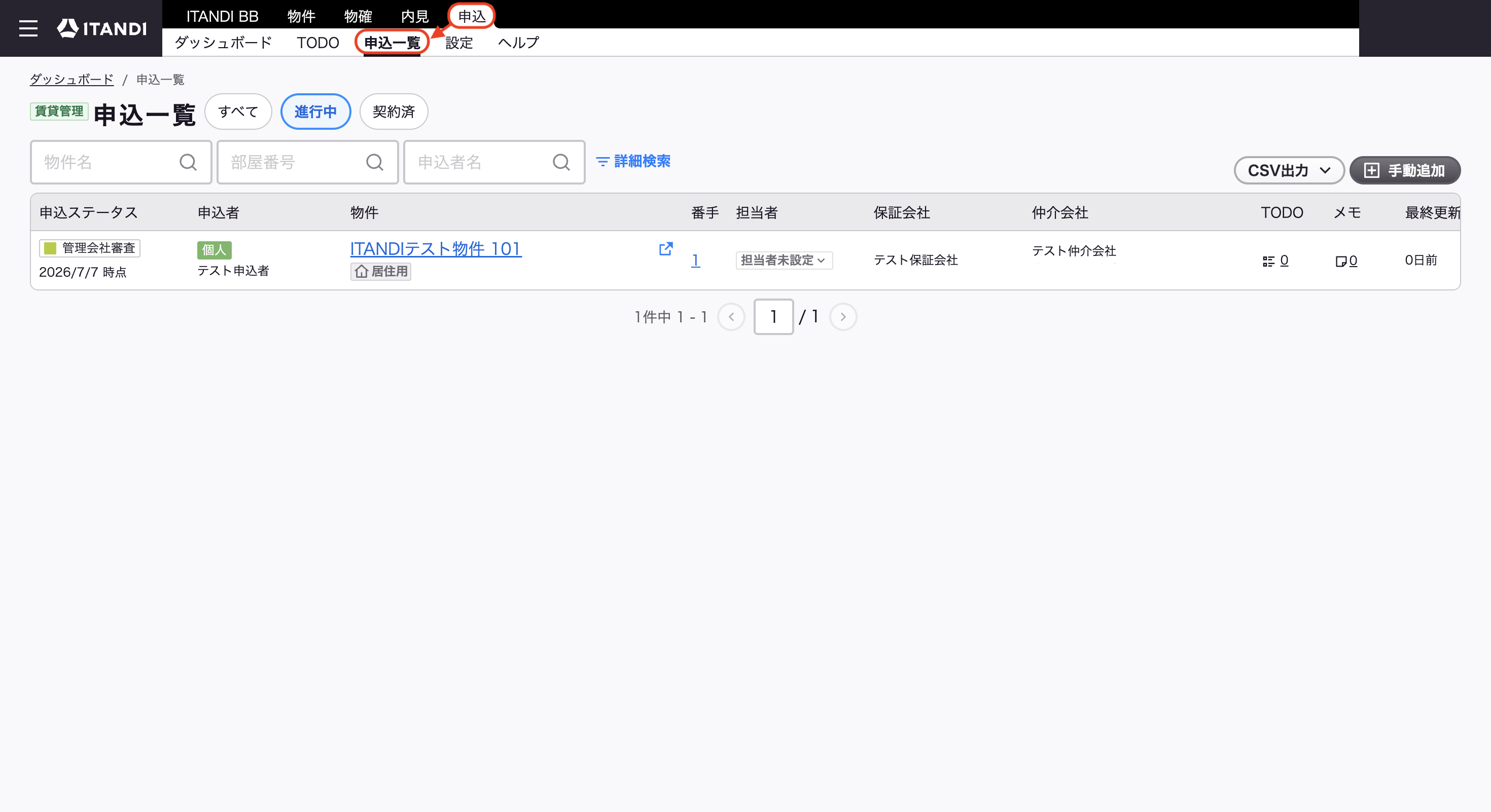Click the 担当者 column header
1491x812 pixels.
click(757, 213)
